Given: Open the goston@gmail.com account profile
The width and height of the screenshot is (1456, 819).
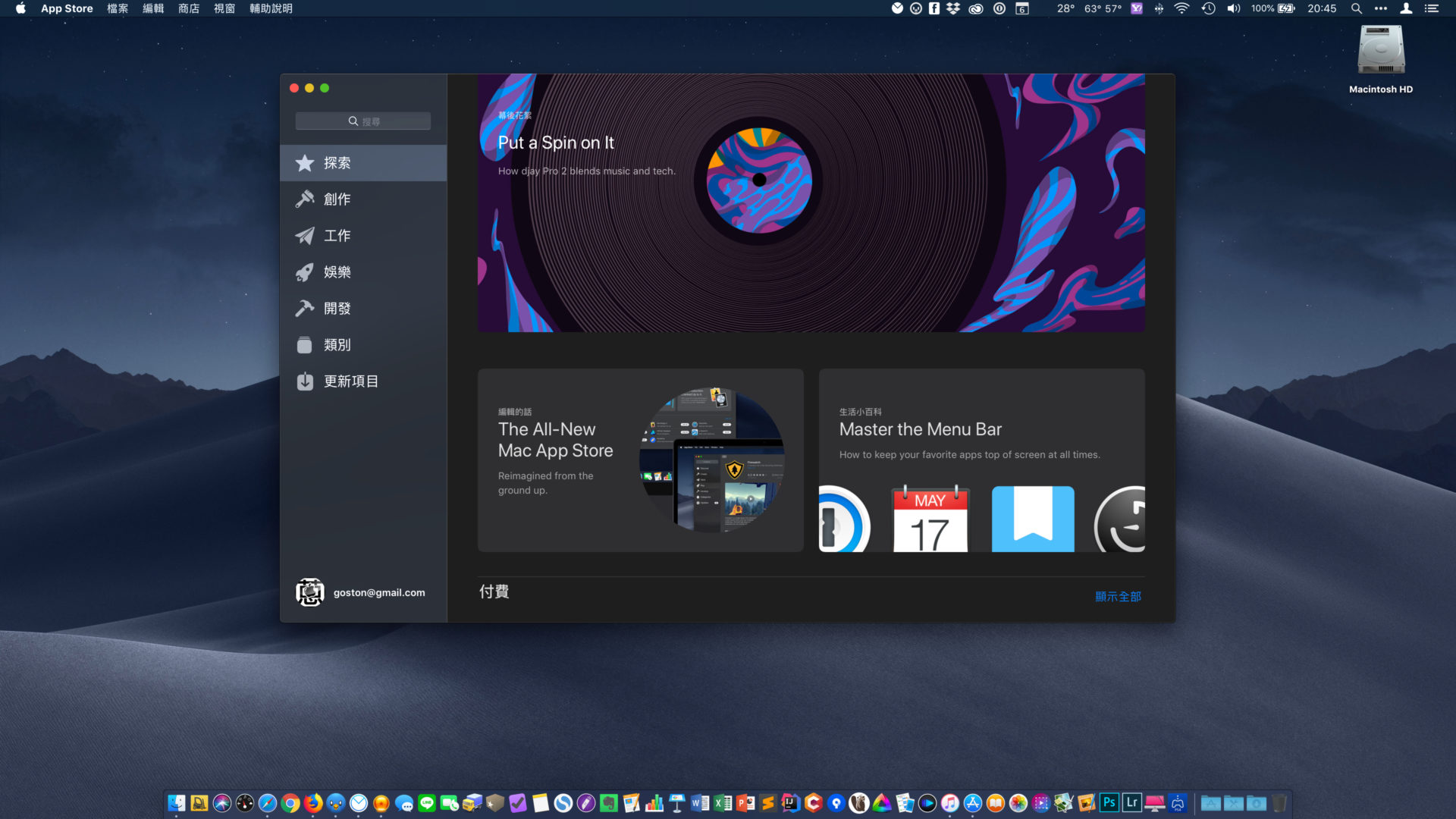Looking at the screenshot, I should coord(360,592).
